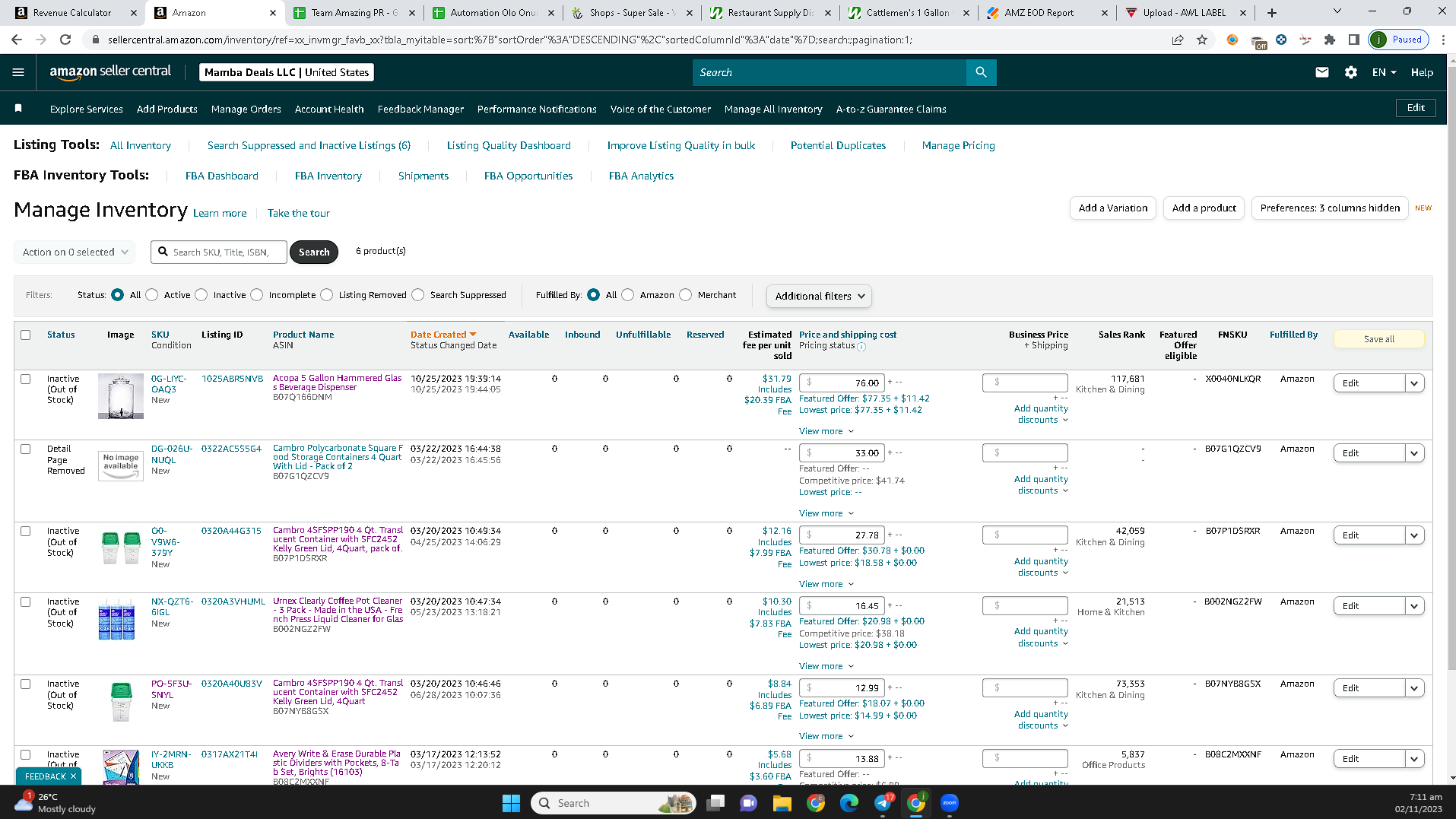Image resolution: width=1456 pixels, height=819 pixels.
Task: Go back with browser back arrow
Action: click(17, 40)
